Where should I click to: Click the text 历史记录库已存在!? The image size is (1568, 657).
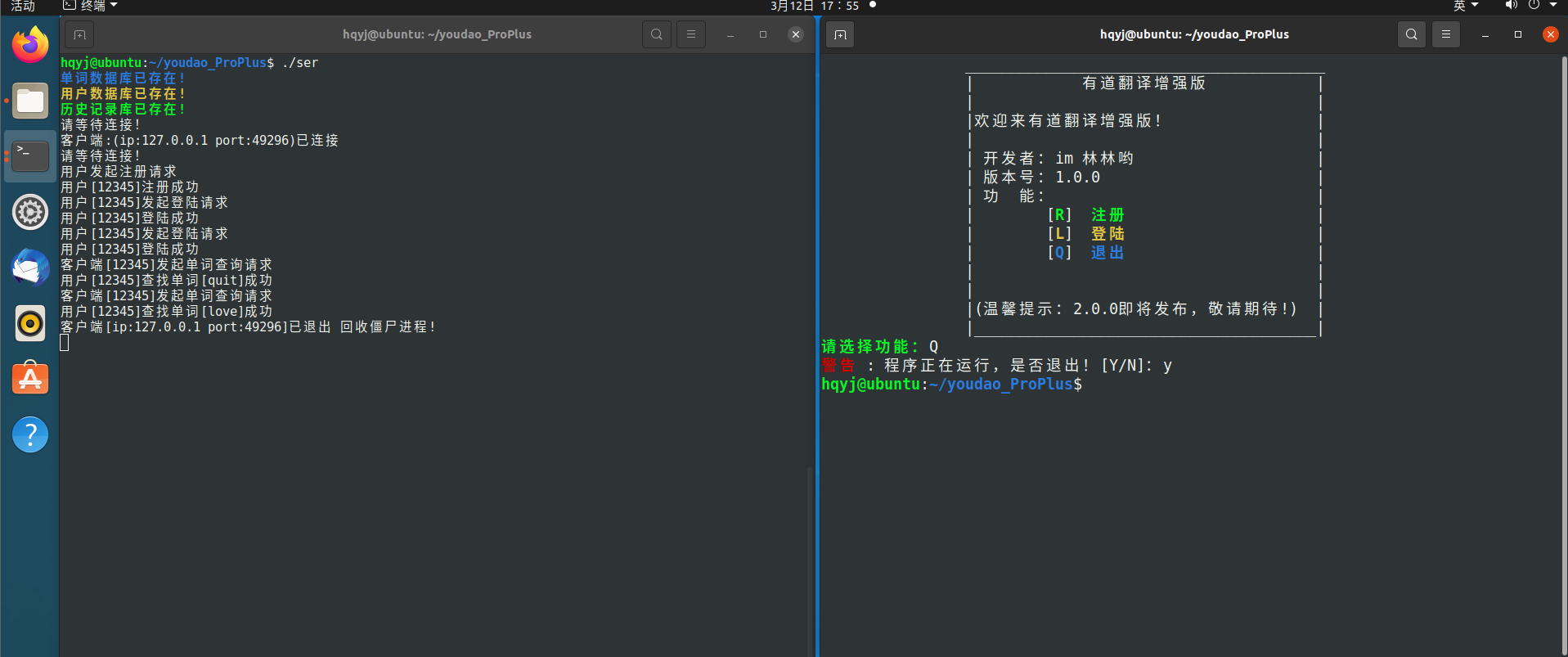pos(124,109)
